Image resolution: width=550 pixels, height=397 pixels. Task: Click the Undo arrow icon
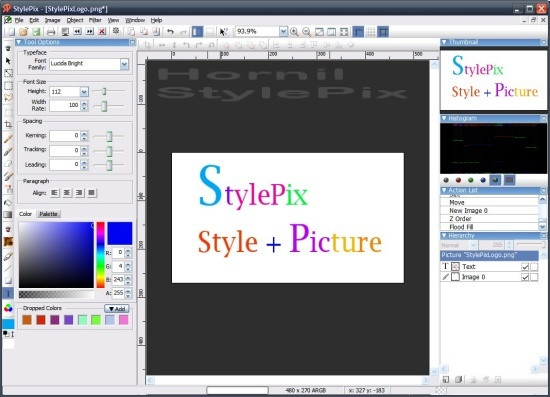(170, 32)
